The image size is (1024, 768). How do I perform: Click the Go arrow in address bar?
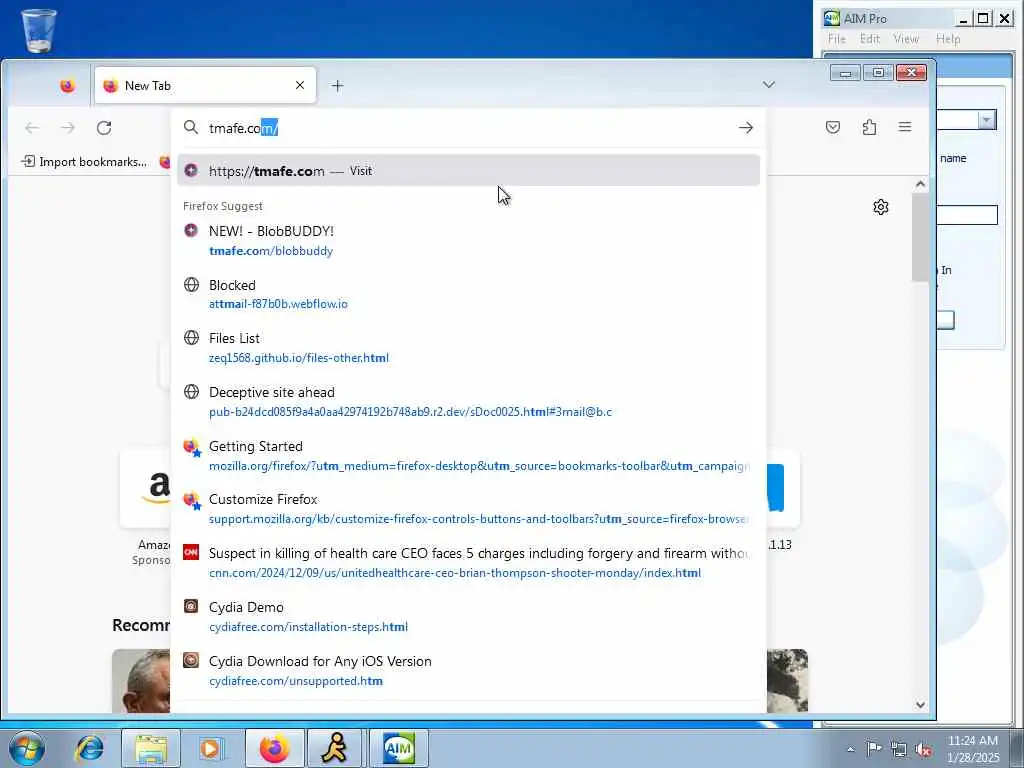point(746,128)
